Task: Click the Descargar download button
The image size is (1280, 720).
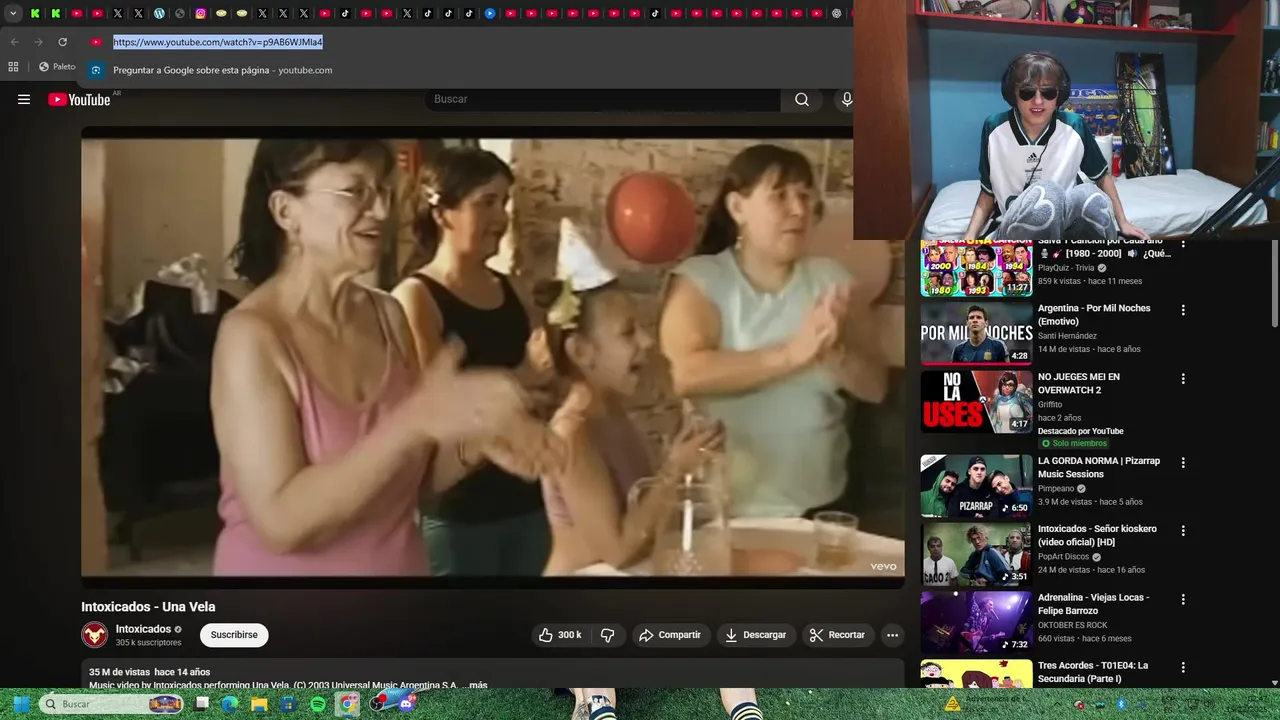Action: click(x=756, y=635)
